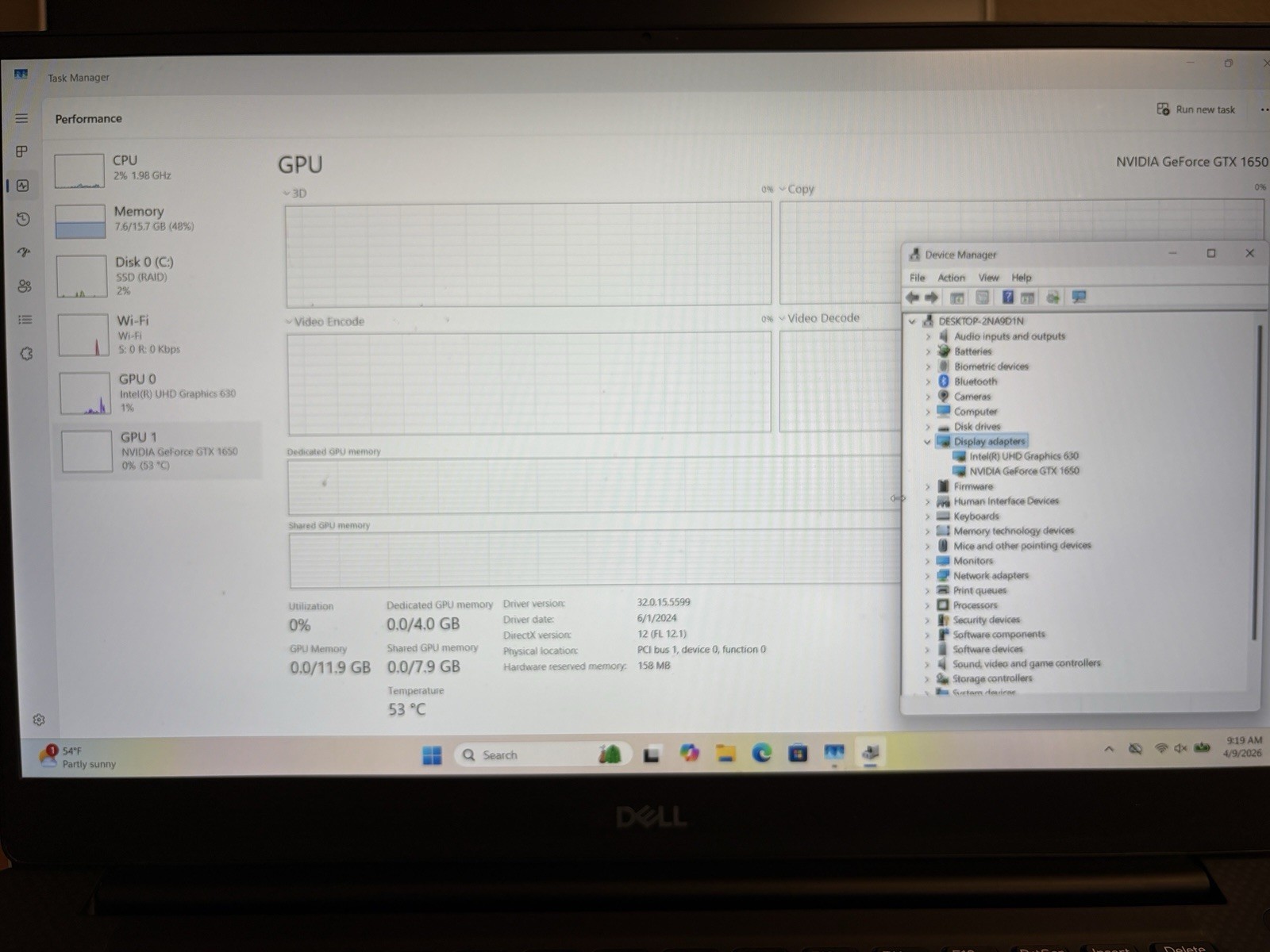
Task: Select GPU 0 Intel UHD Graphics item
Action: 159,393
